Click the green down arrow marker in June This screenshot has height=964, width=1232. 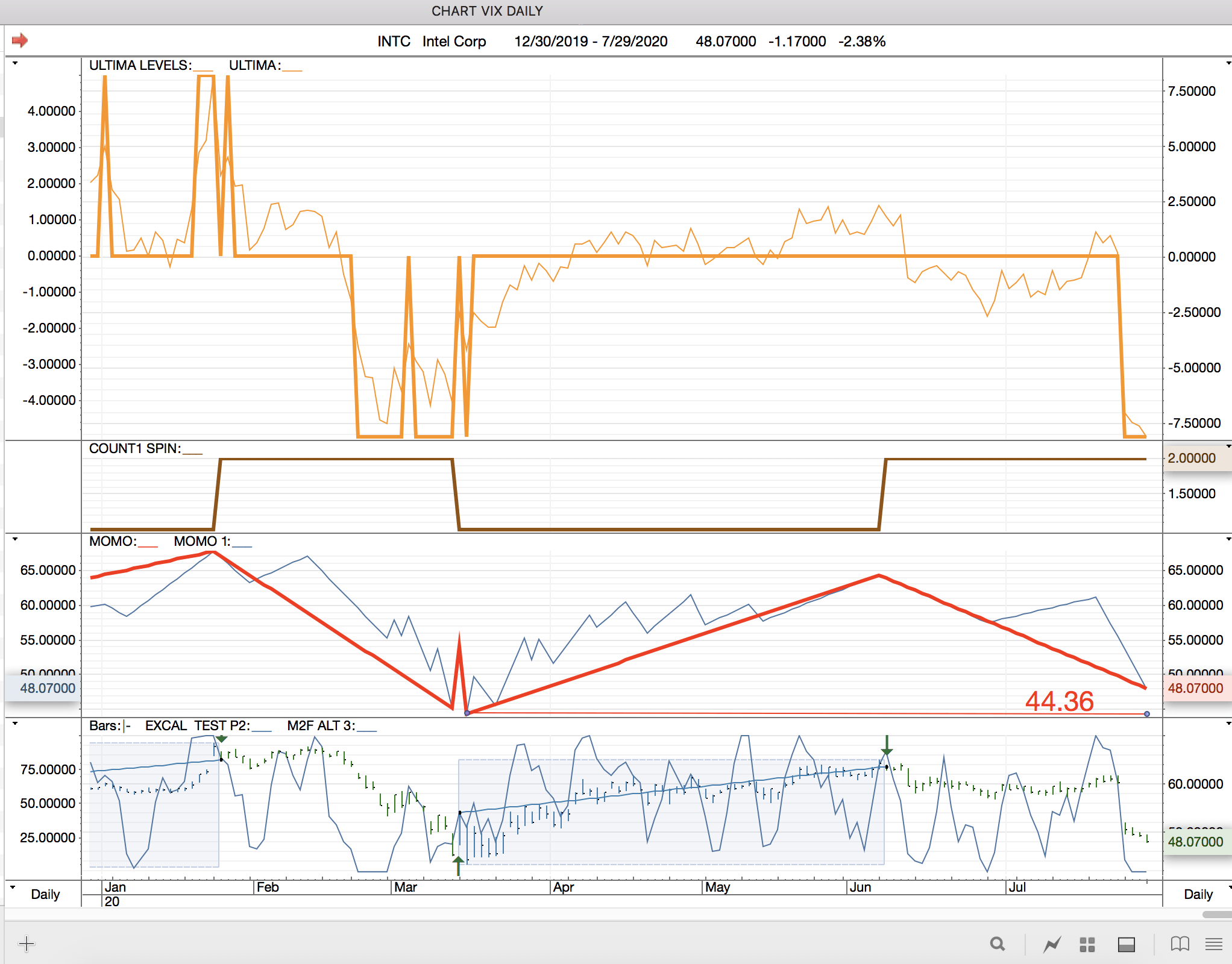point(886,746)
